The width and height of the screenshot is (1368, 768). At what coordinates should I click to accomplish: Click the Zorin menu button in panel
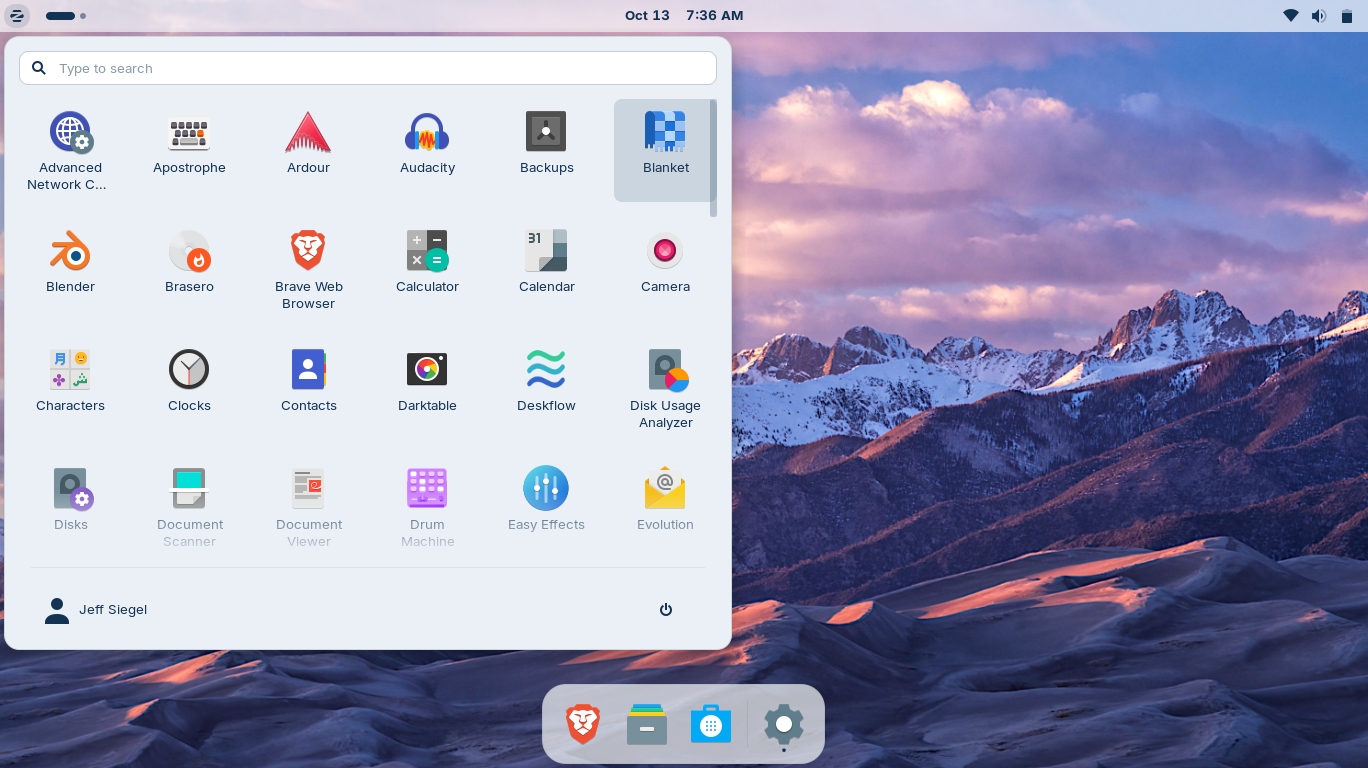coord(17,15)
